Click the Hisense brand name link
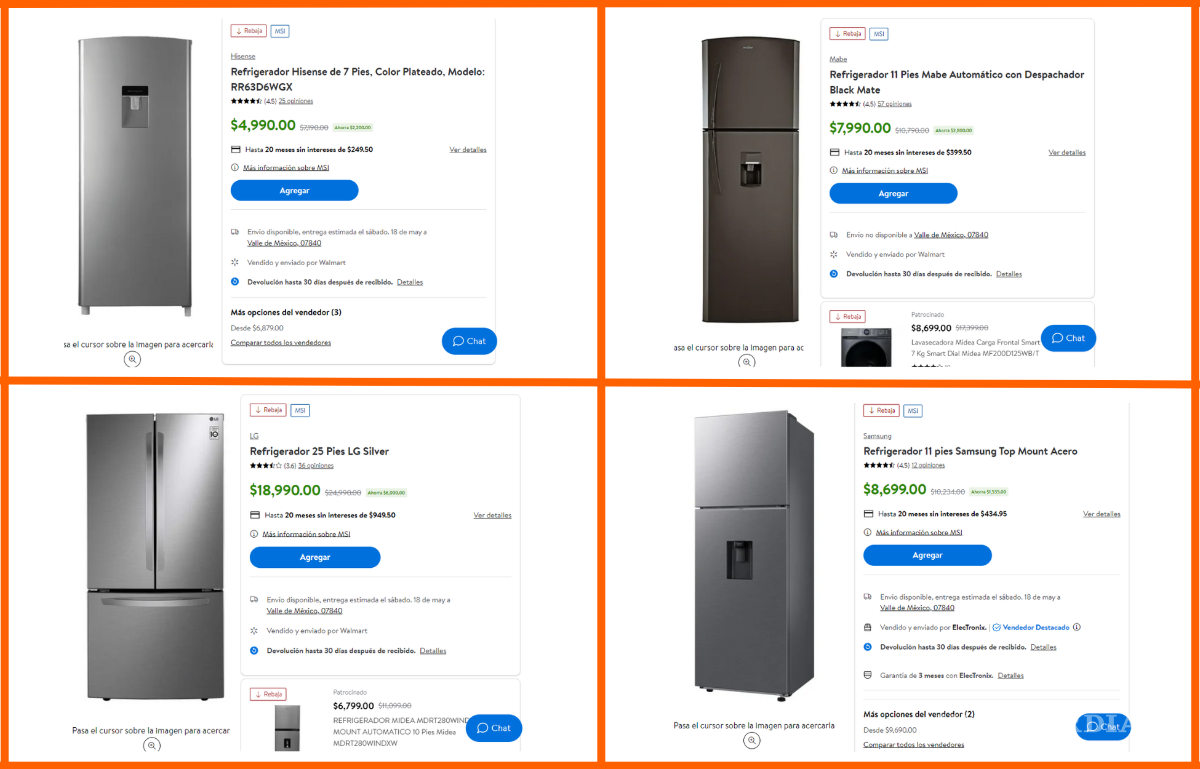 pyautogui.click(x=242, y=56)
